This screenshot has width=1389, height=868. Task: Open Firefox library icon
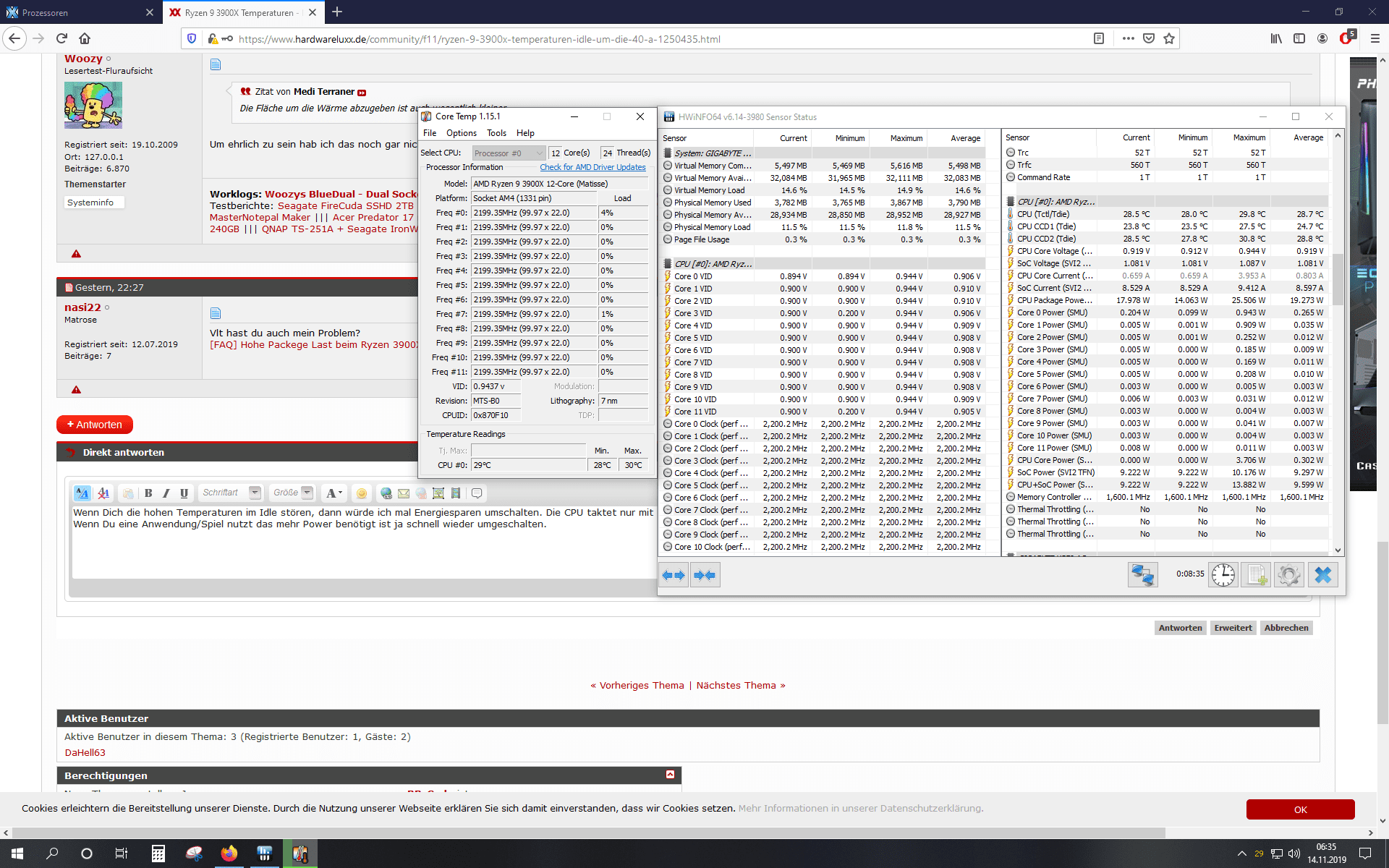1276,38
